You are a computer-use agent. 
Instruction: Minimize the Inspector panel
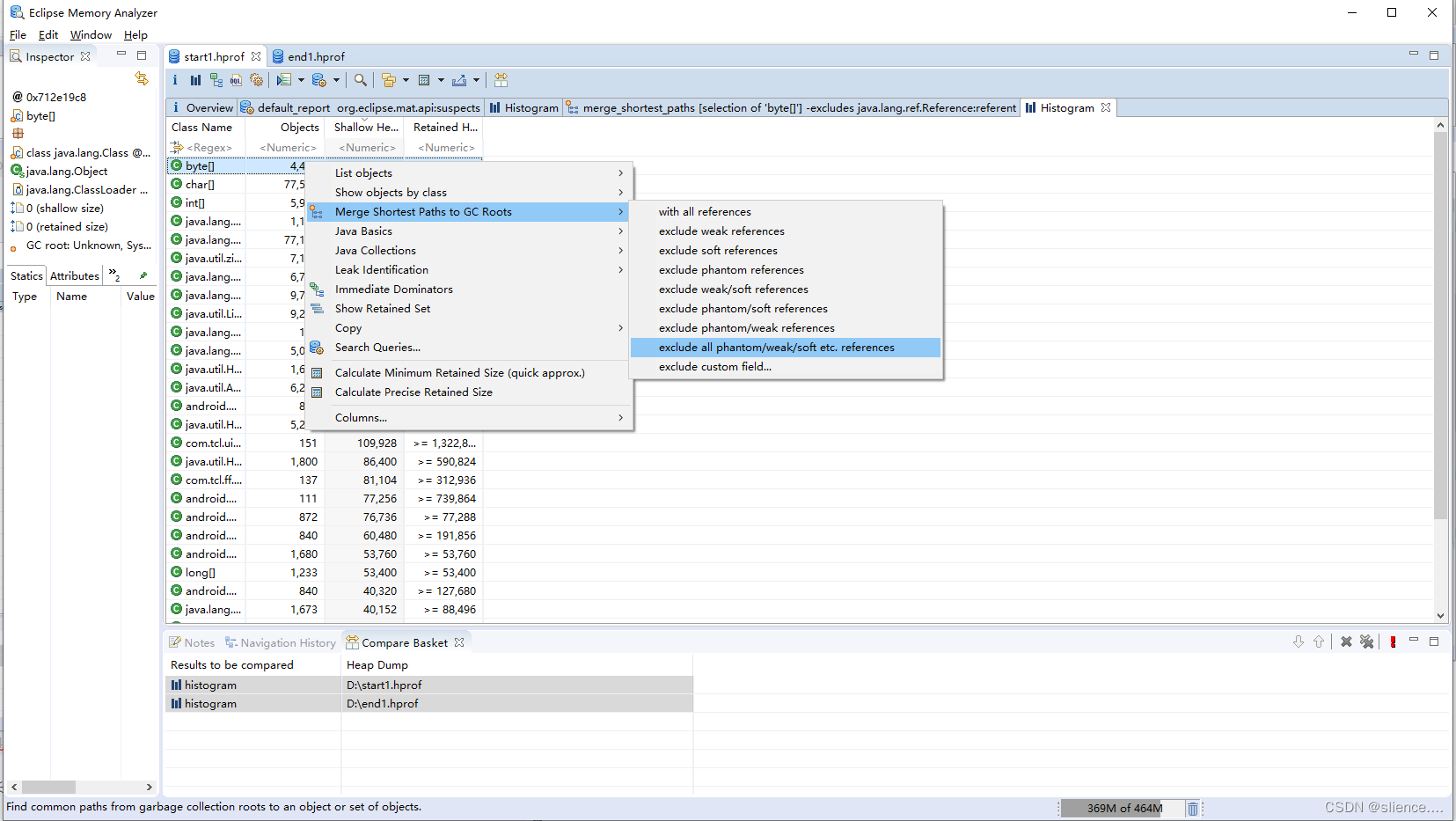121,55
